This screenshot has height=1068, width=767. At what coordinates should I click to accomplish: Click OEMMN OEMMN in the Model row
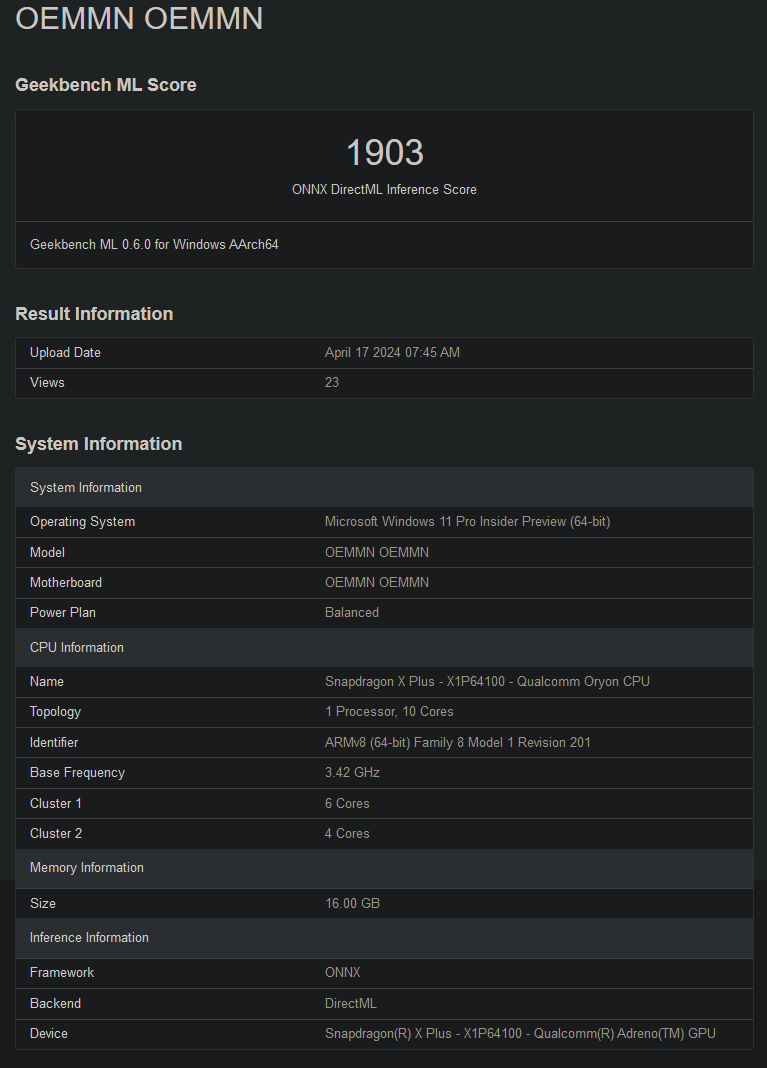(377, 552)
